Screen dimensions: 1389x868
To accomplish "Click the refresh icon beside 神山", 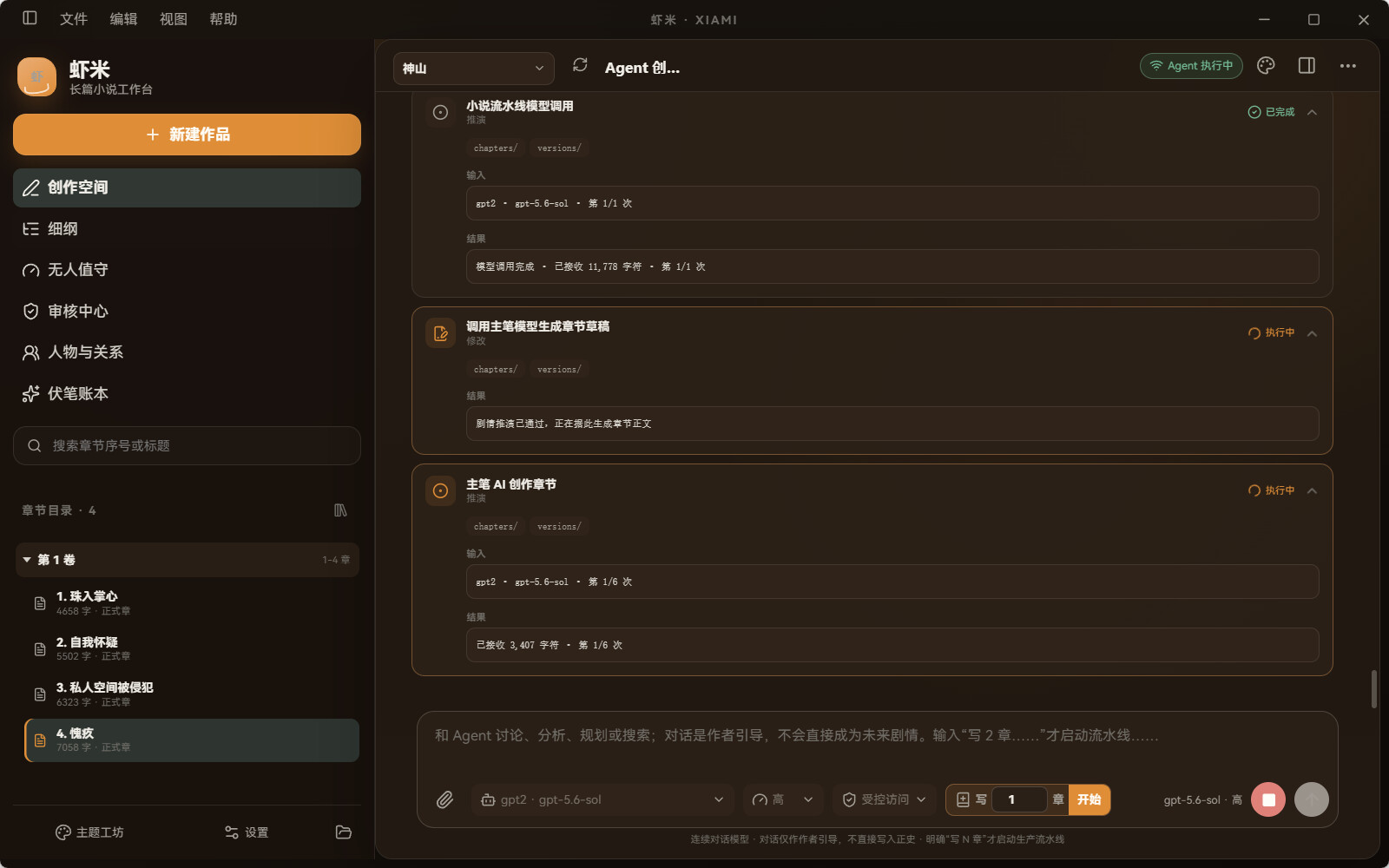I will click(580, 65).
